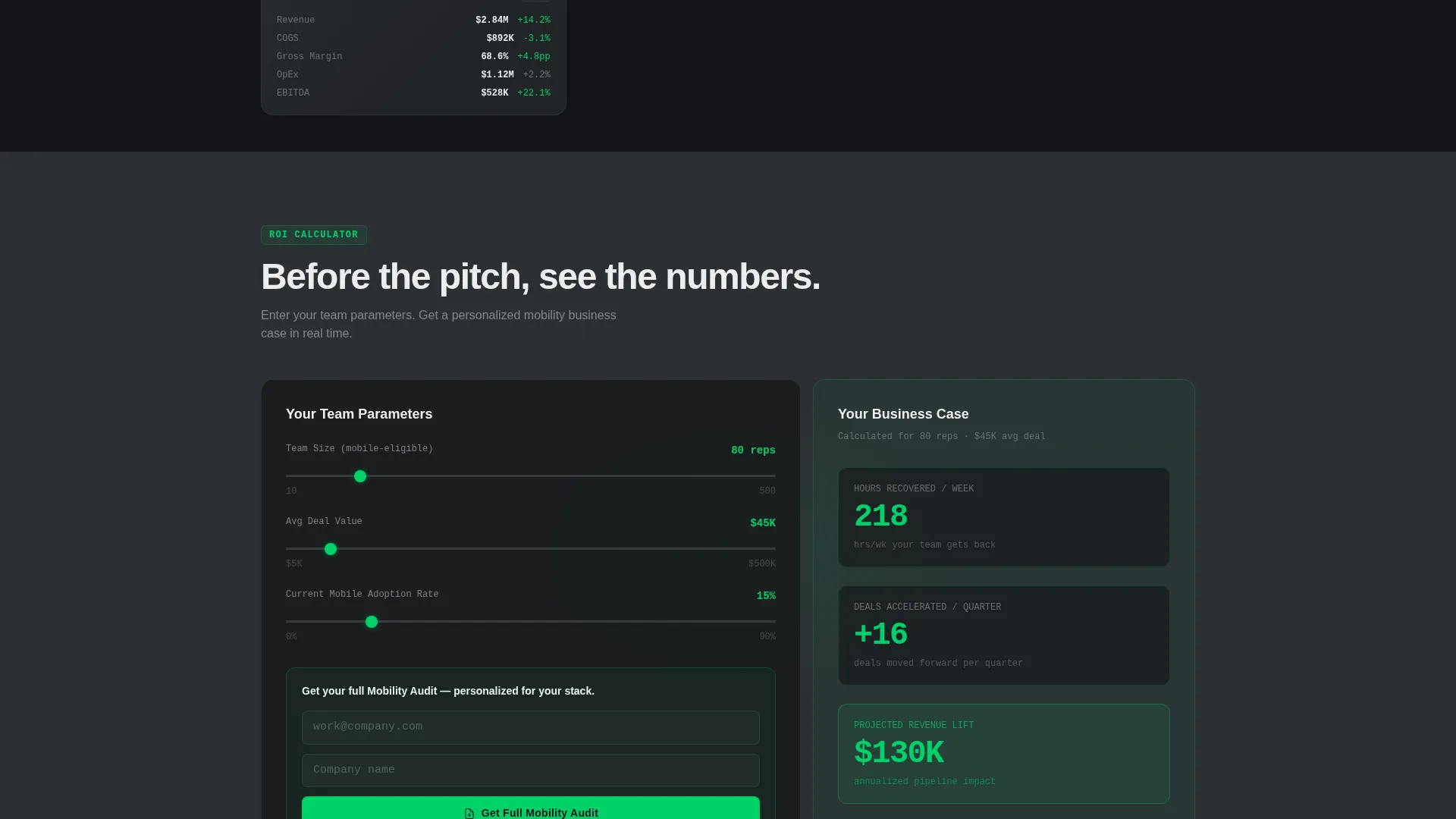Click the document icon on Get Full Mobility Audit

[x=469, y=813]
